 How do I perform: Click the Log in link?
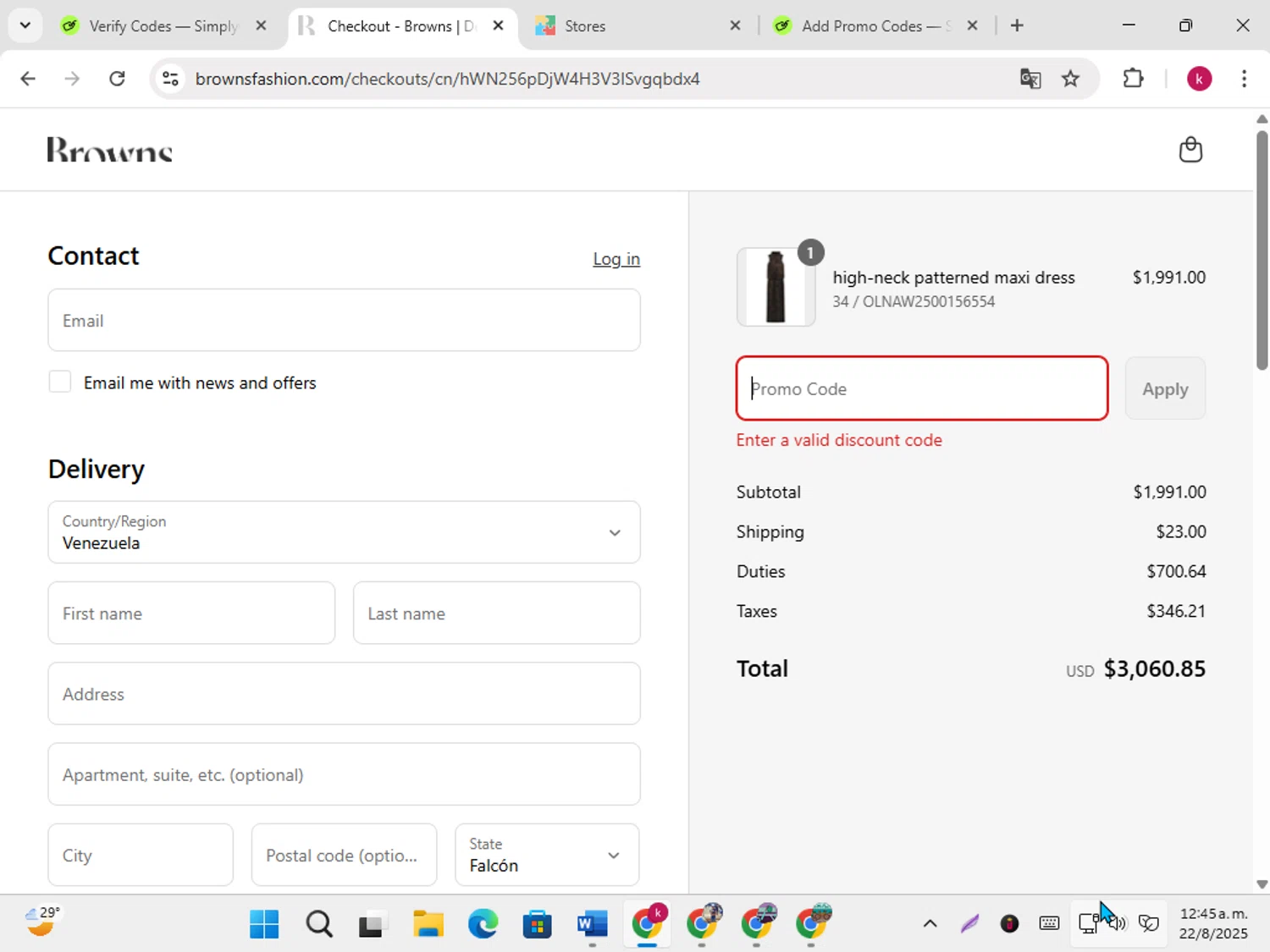click(x=616, y=259)
